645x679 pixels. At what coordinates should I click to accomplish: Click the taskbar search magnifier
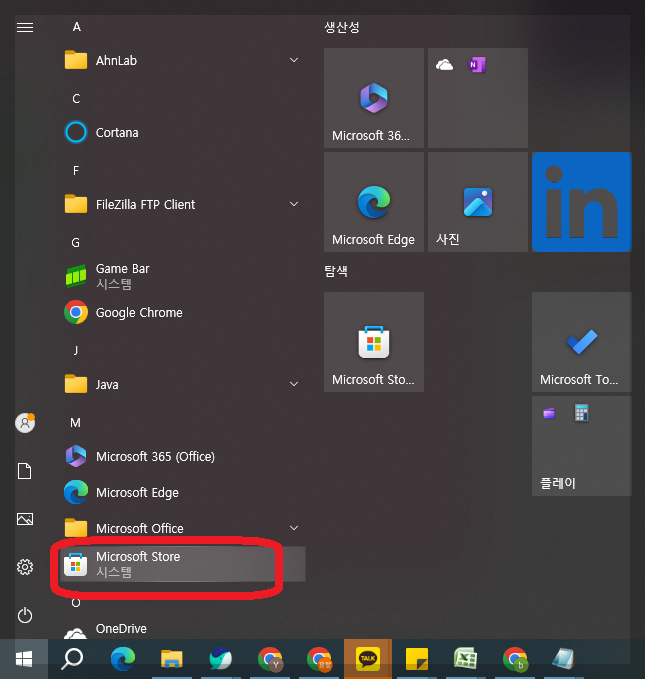click(x=72, y=659)
